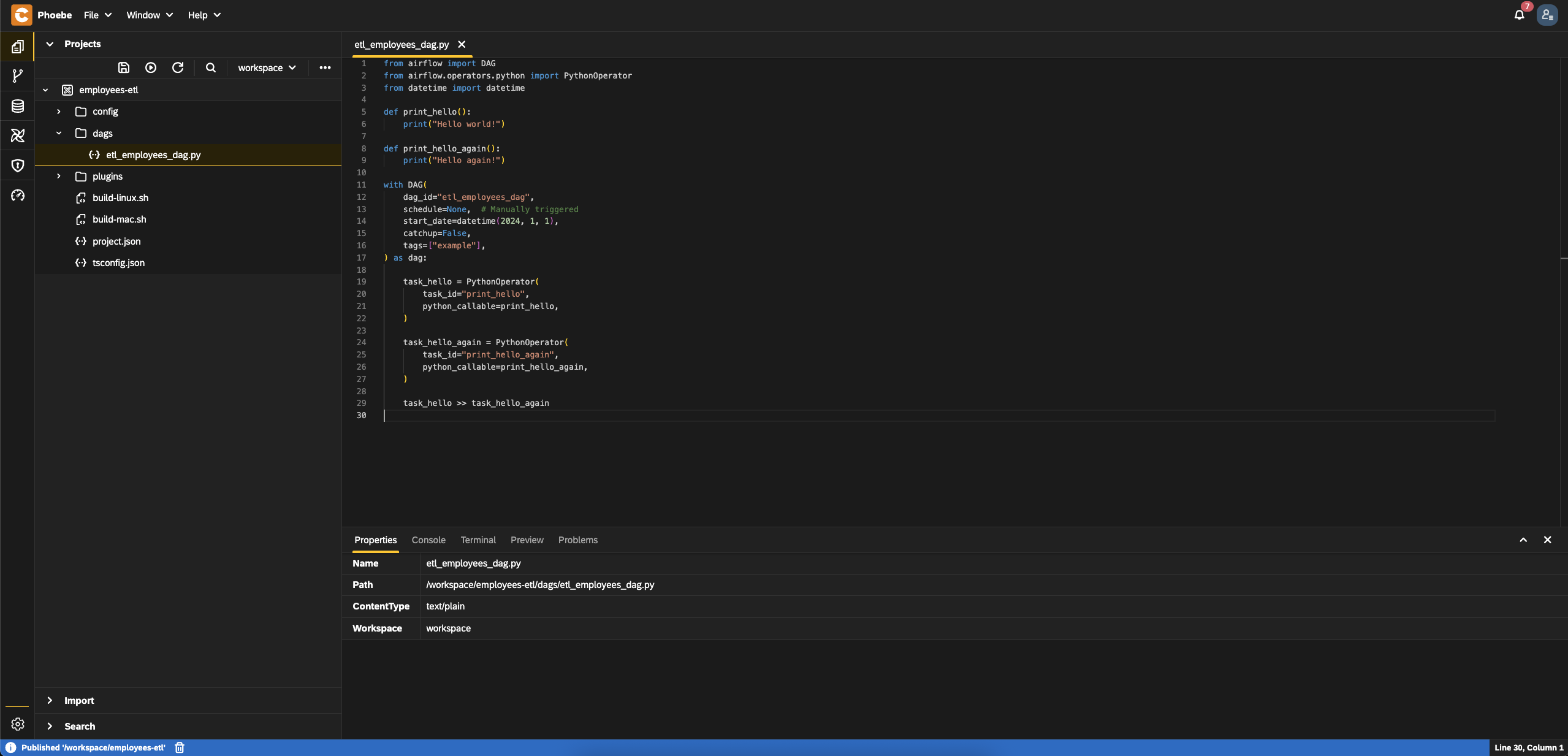Viewport: 1568px width, 756px height.
Task: Collapse the dags folder chevron
Action: pos(59,133)
